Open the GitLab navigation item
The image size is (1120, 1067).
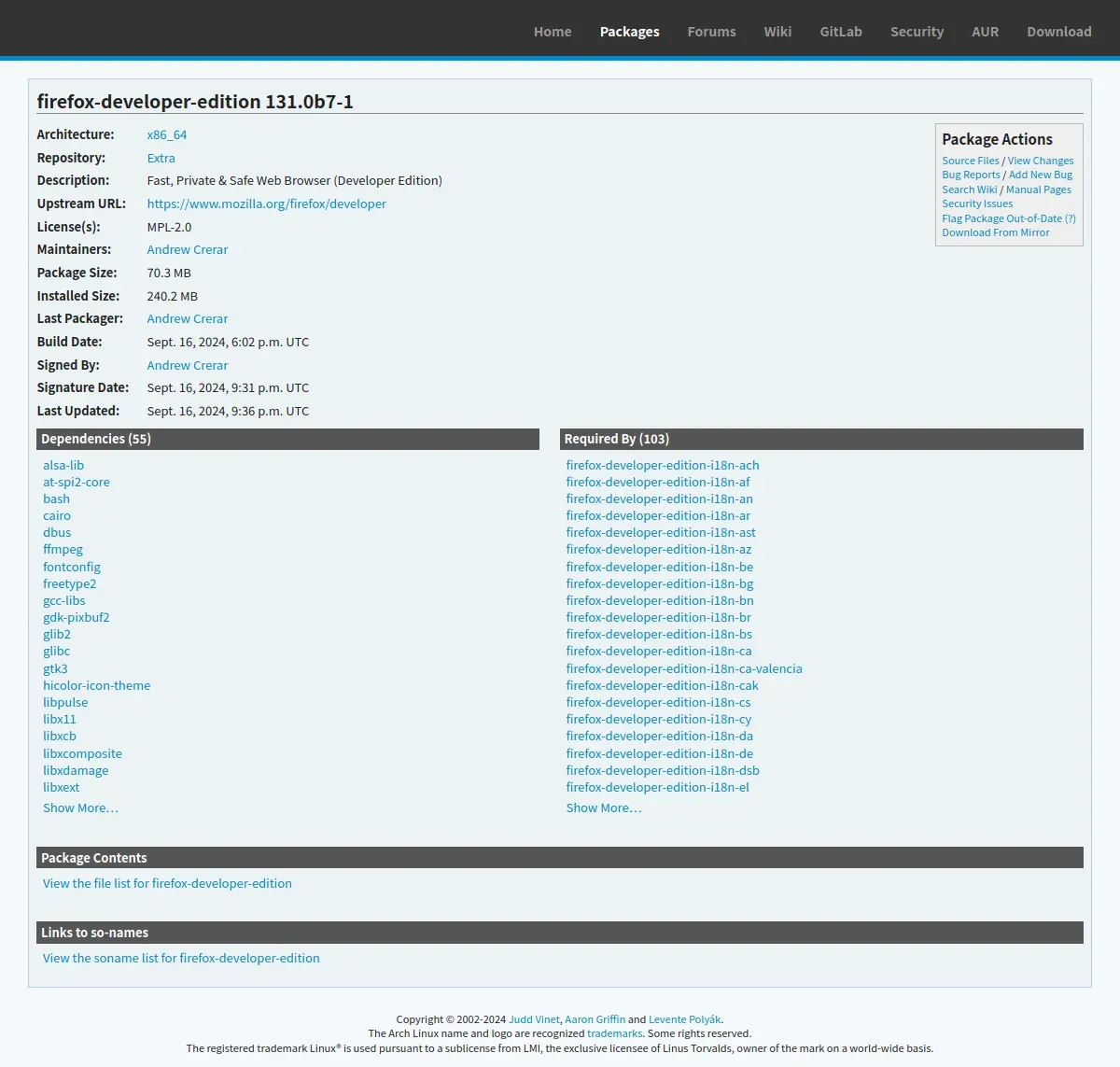coord(841,32)
